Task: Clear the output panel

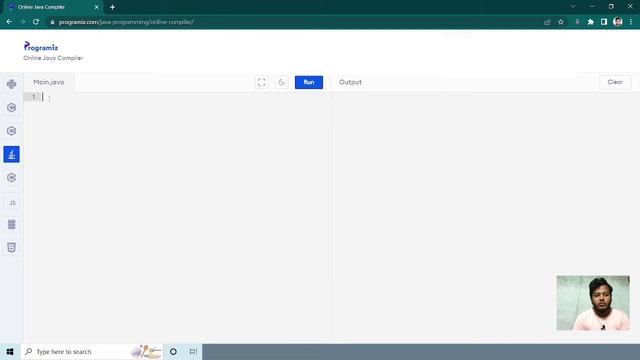Action: 615,82
